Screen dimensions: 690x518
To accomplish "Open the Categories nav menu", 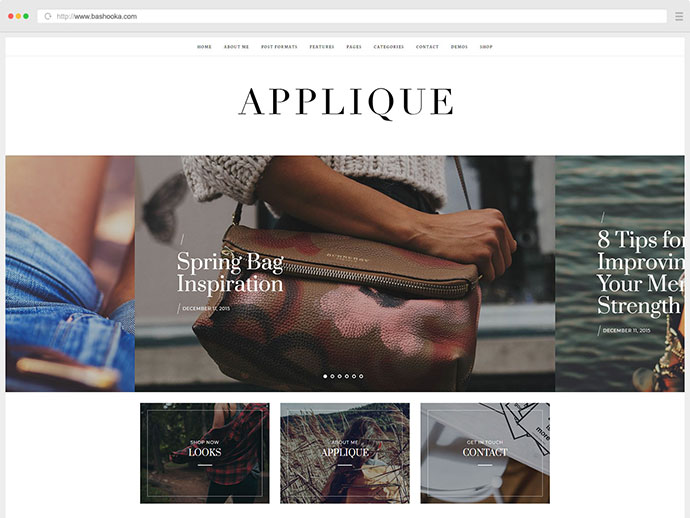I will pos(389,47).
